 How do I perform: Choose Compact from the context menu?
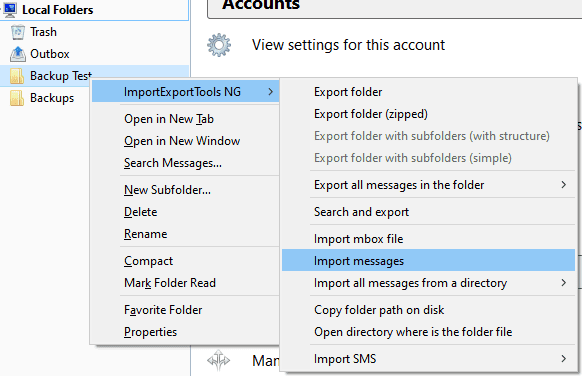[186, 261]
